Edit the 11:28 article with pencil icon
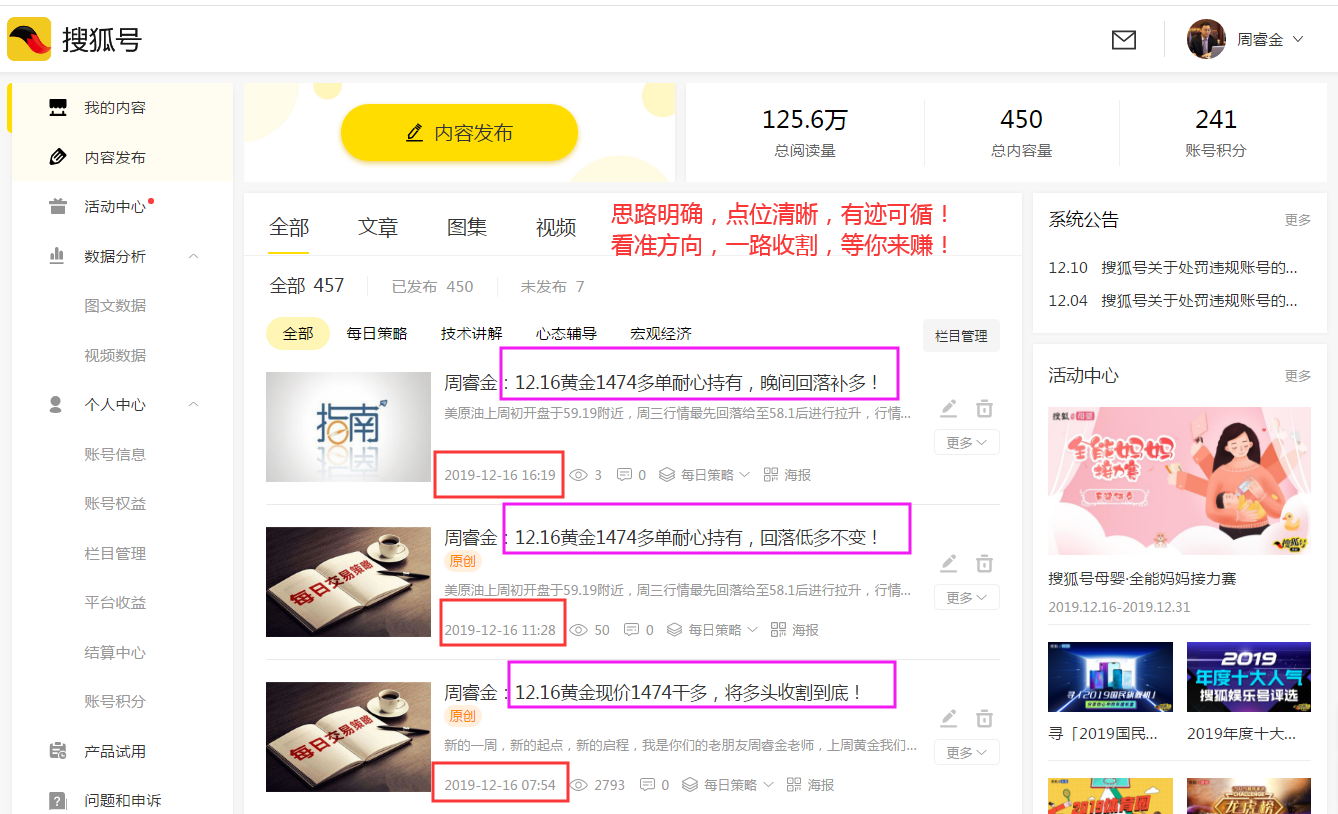 pos(949,563)
